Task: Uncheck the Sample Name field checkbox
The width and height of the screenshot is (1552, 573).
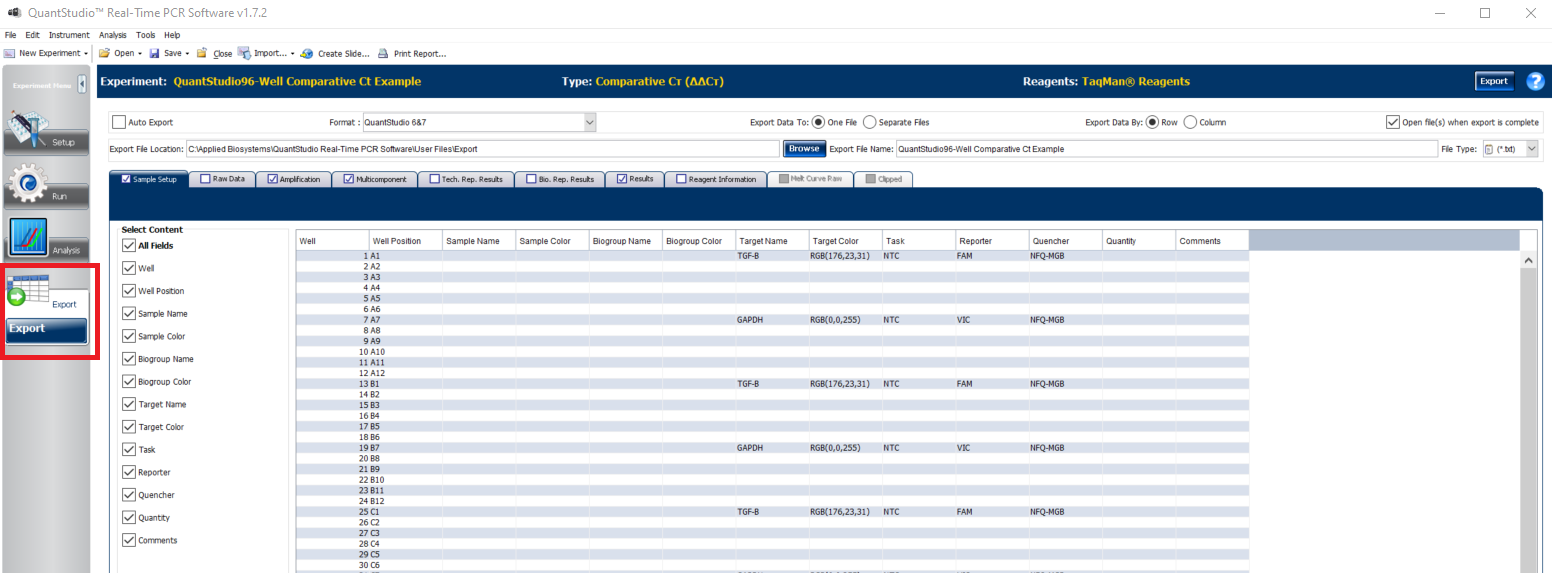Action: click(128, 314)
